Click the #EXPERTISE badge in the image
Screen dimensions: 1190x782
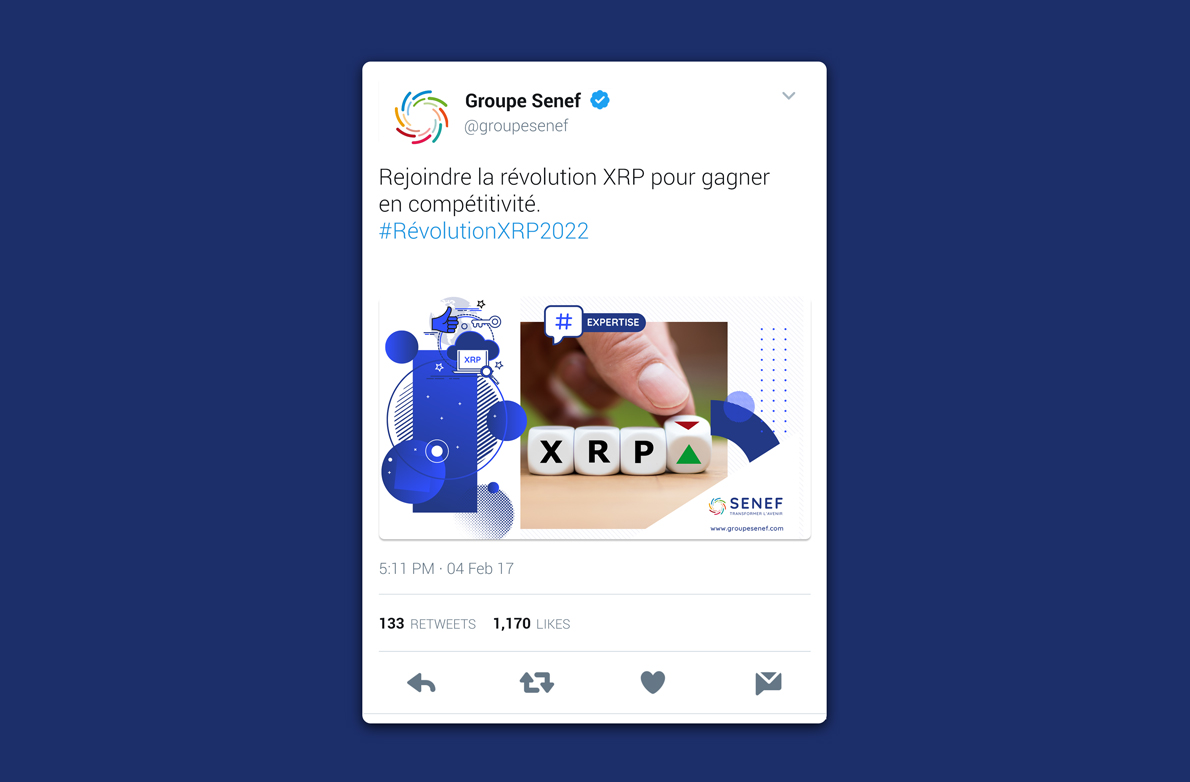coord(595,323)
